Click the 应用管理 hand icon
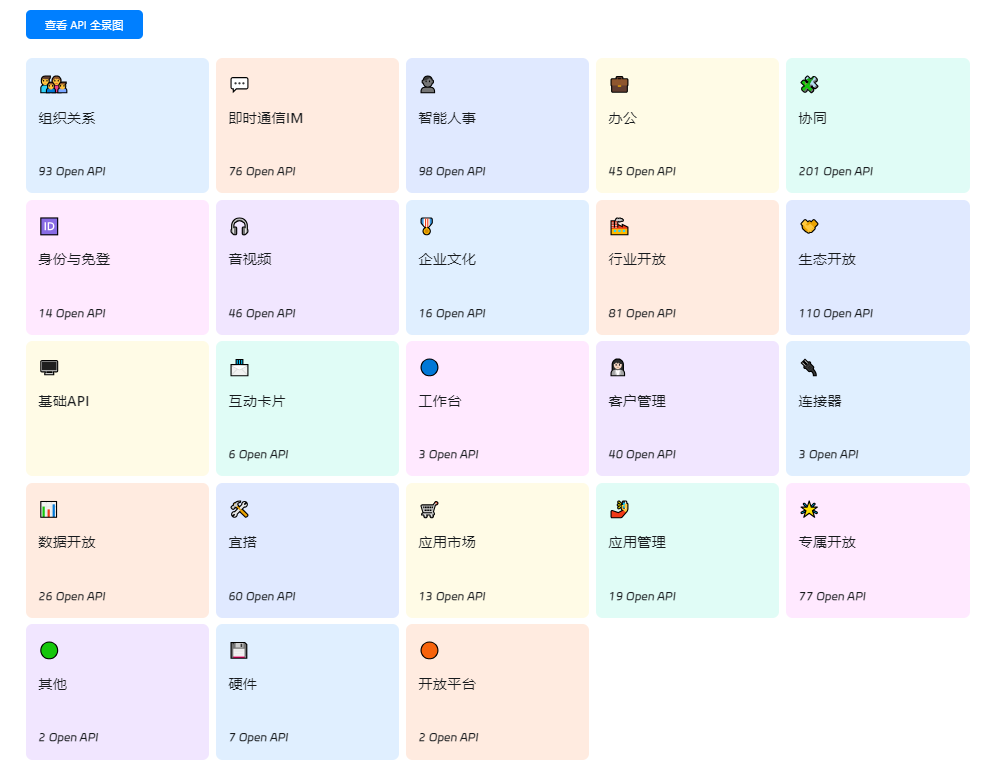Screen dimensions: 1001x780 (x=619, y=509)
